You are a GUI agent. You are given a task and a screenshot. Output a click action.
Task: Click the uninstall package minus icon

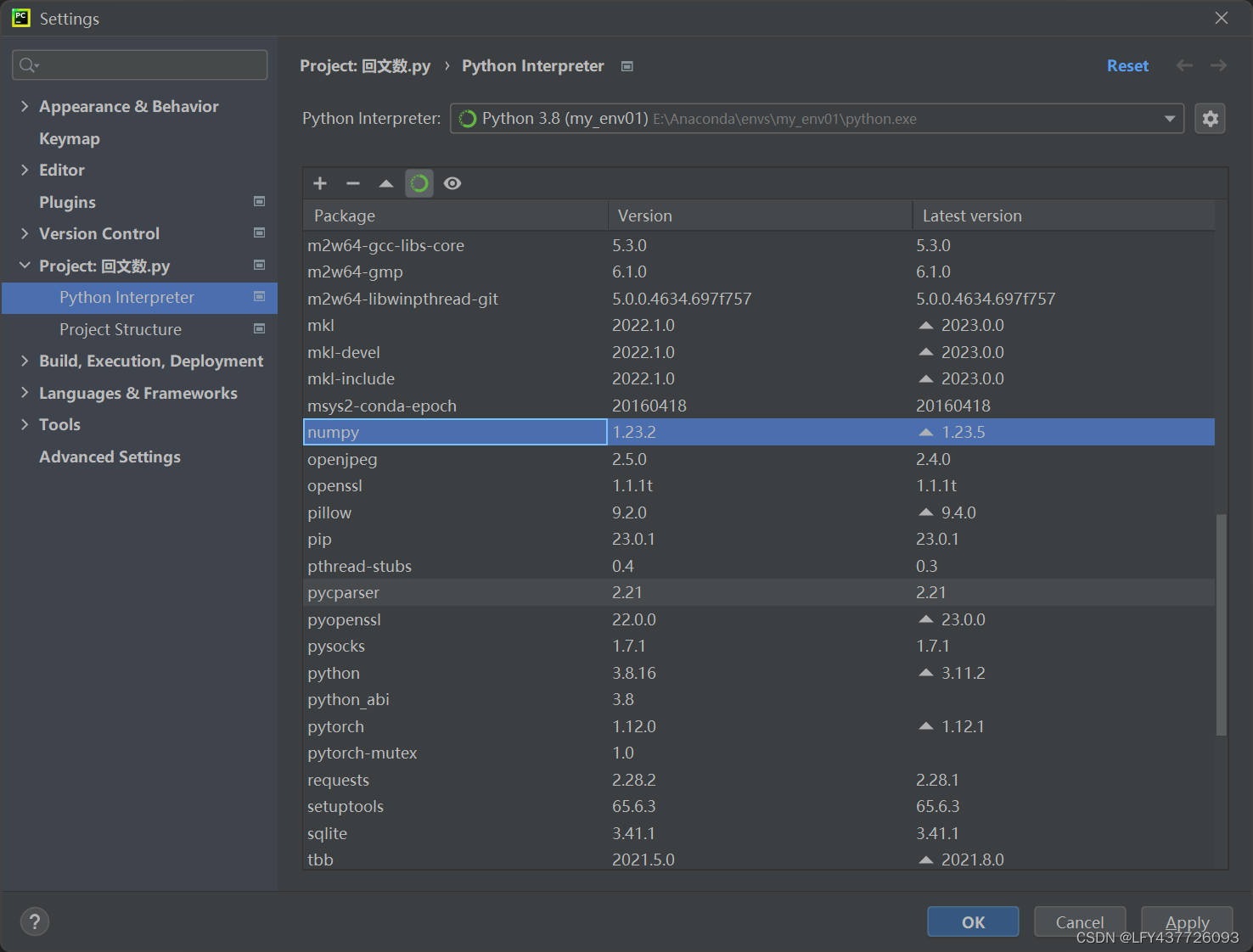tap(353, 183)
